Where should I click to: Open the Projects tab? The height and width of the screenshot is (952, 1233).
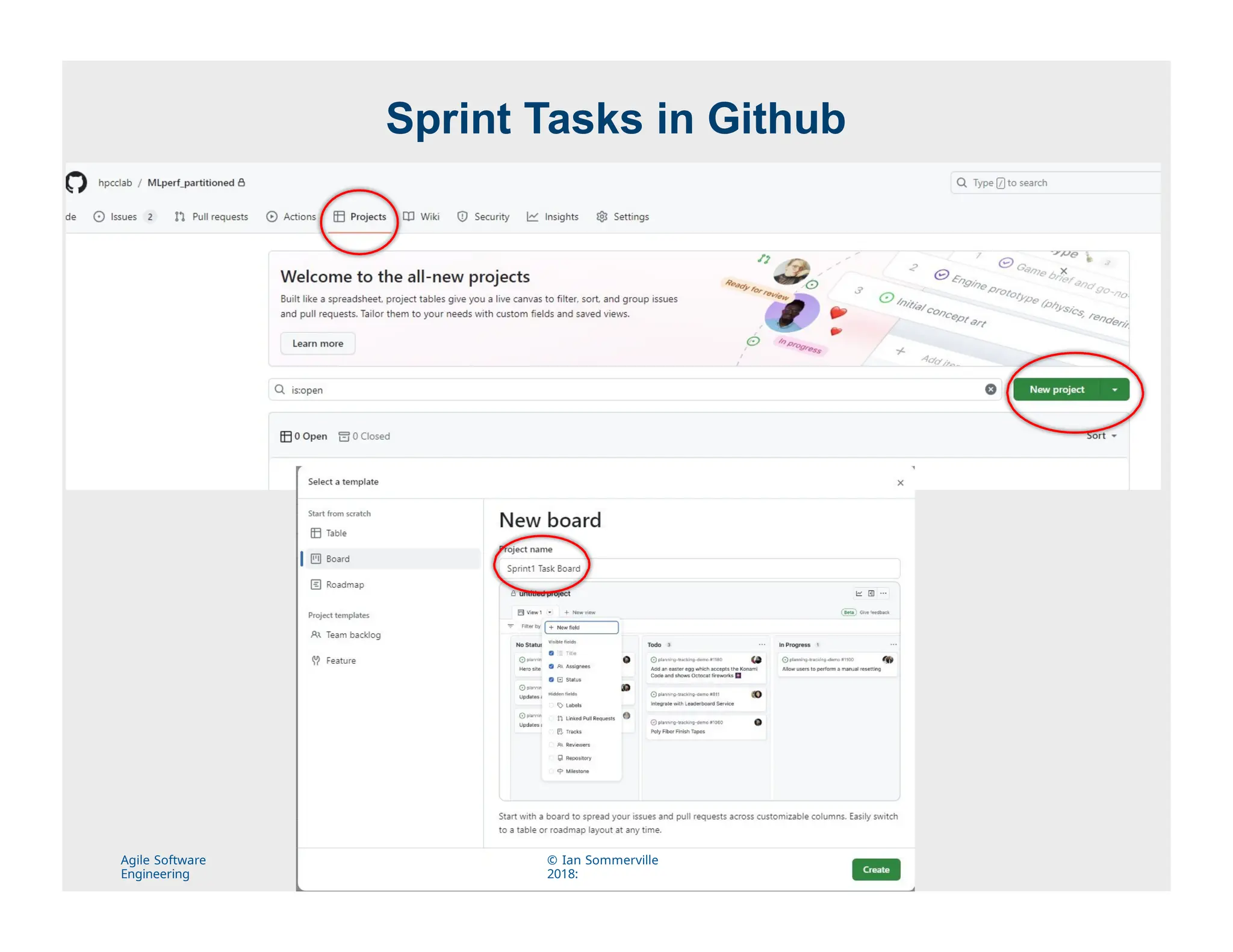tap(360, 217)
